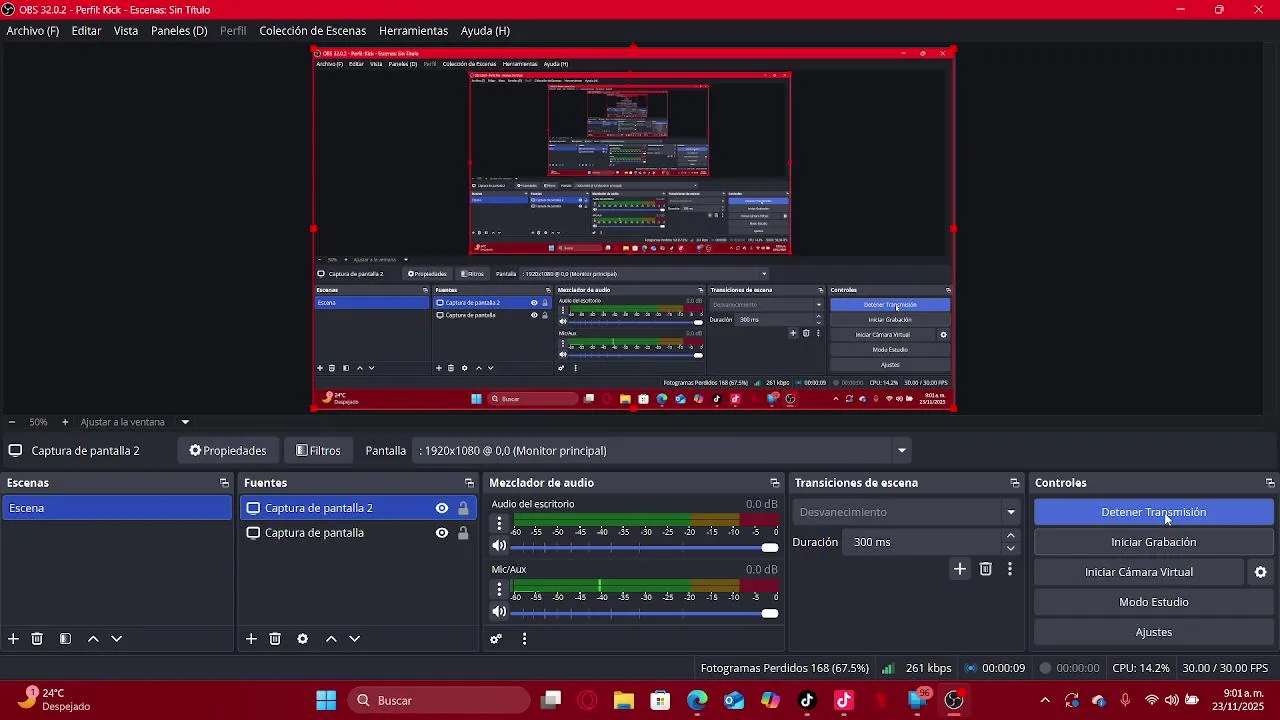Start the virtual camera

click(x=1139, y=572)
